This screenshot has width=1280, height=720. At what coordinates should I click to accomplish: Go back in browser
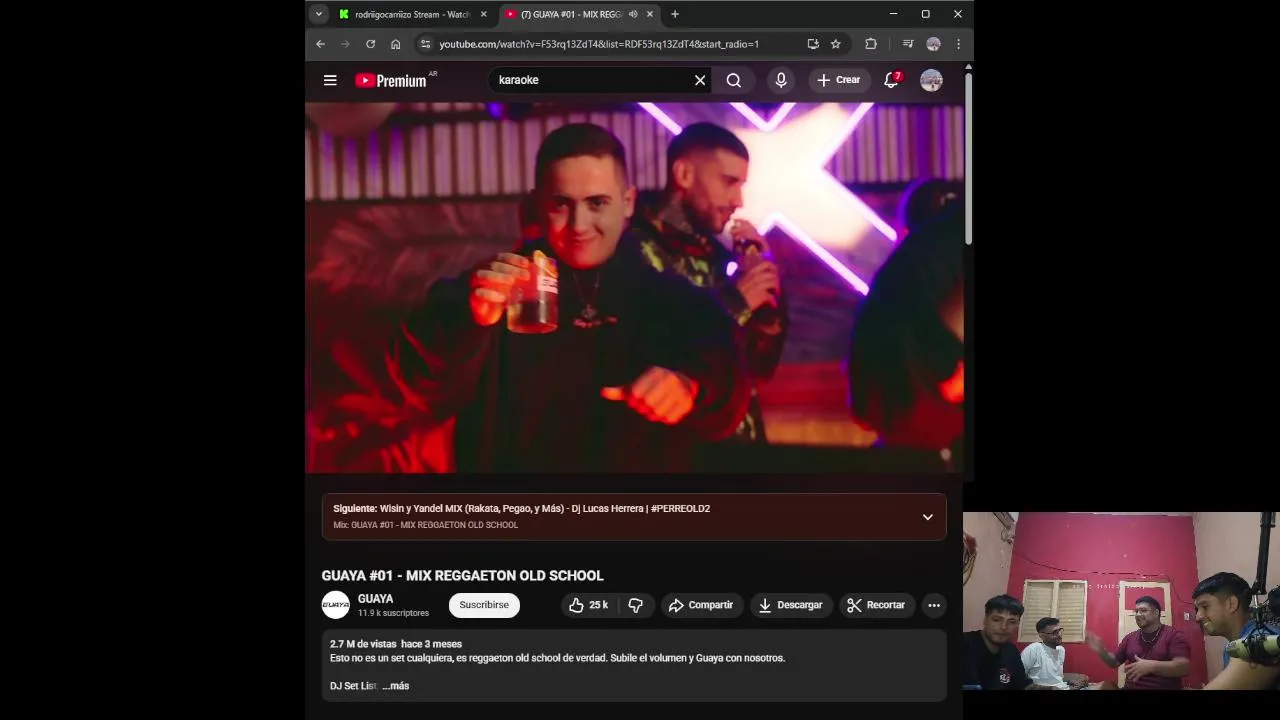click(x=320, y=44)
